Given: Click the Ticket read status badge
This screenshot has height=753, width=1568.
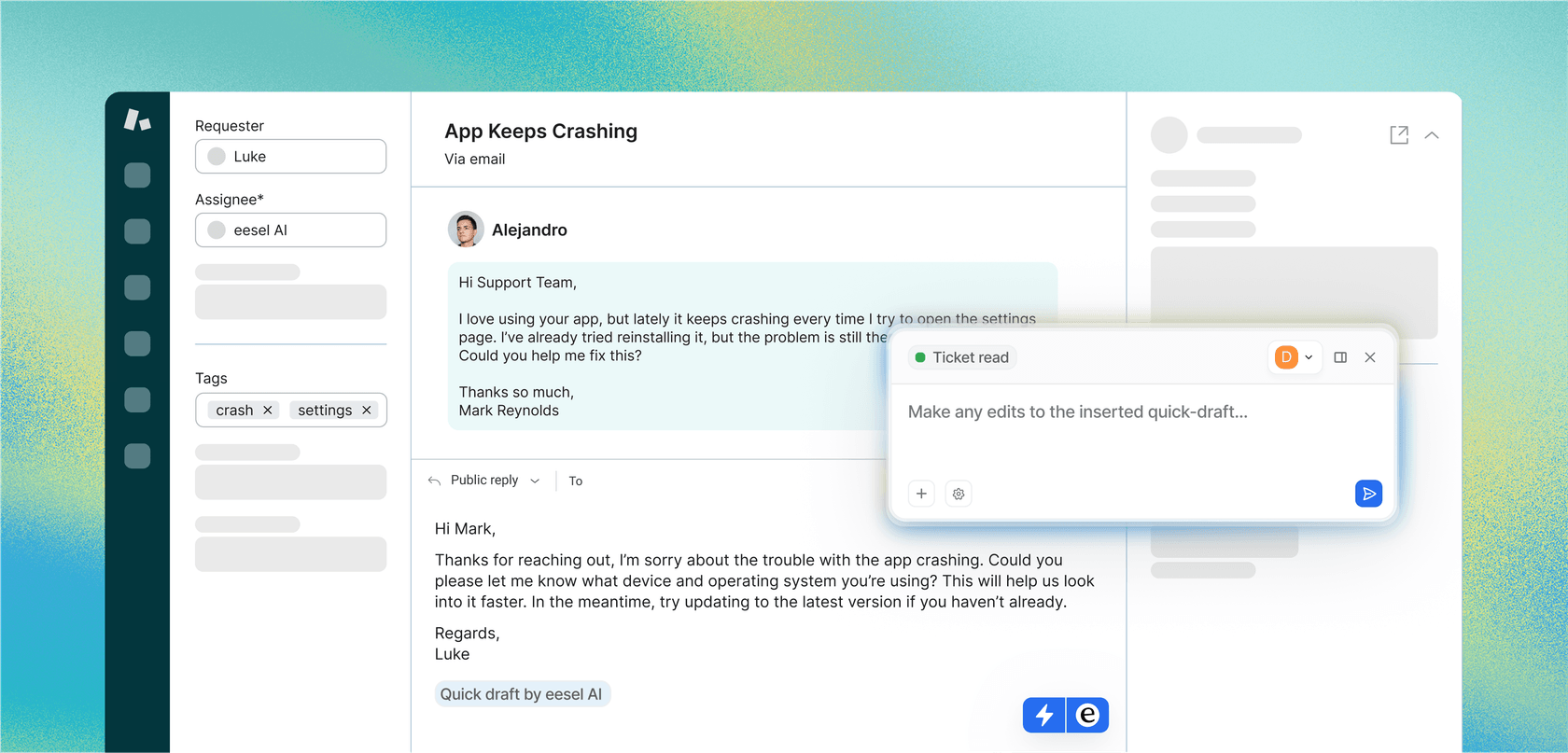Looking at the screenshot, I should [962, 357].
